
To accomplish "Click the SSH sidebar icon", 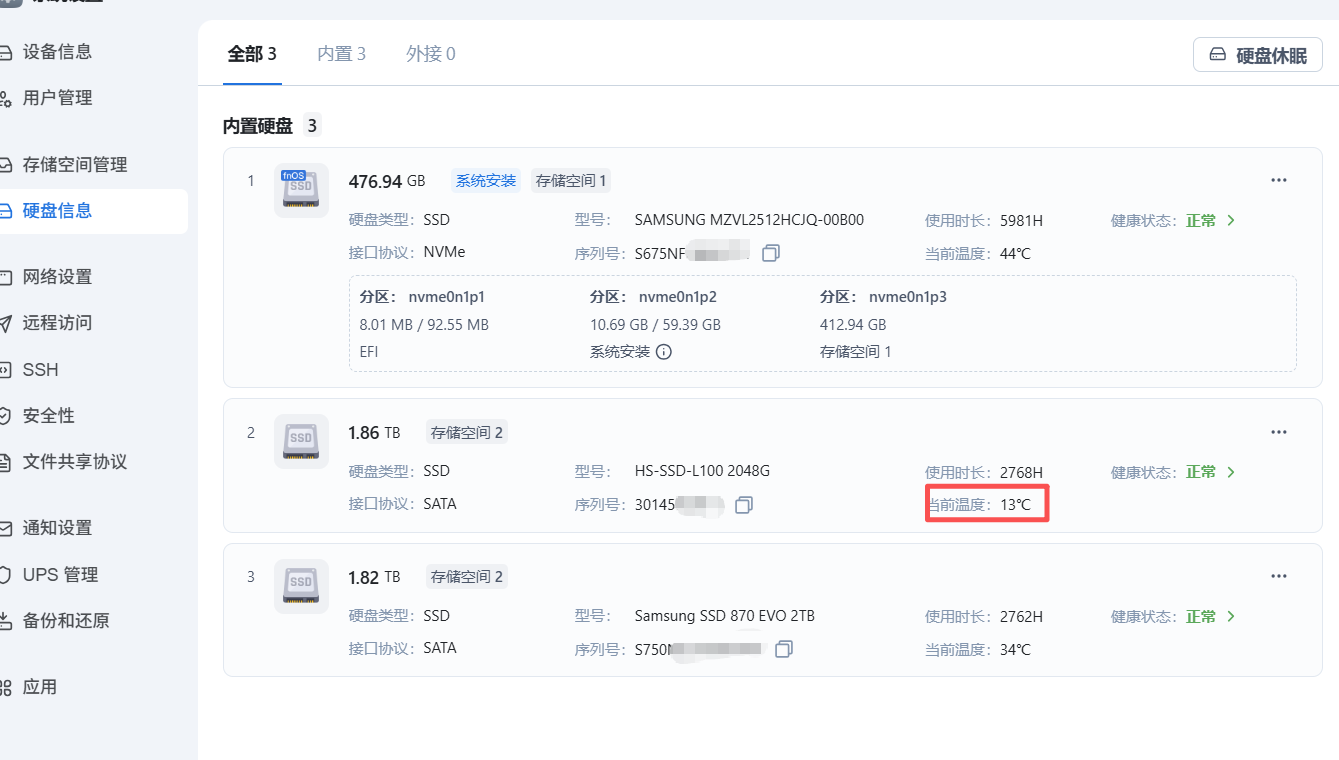I will [x=5, y=370].
